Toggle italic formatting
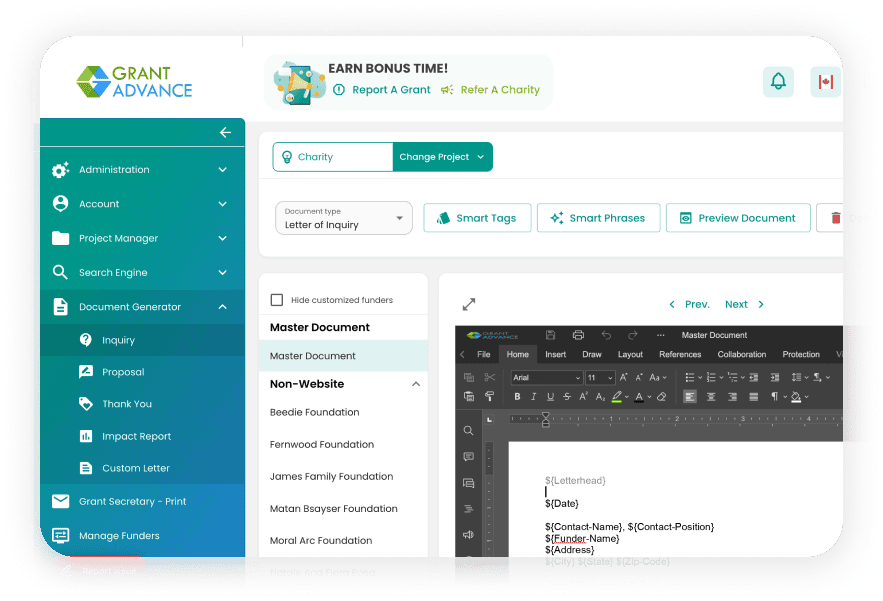Viewport: 883px width, 601px height. [533, 397]
